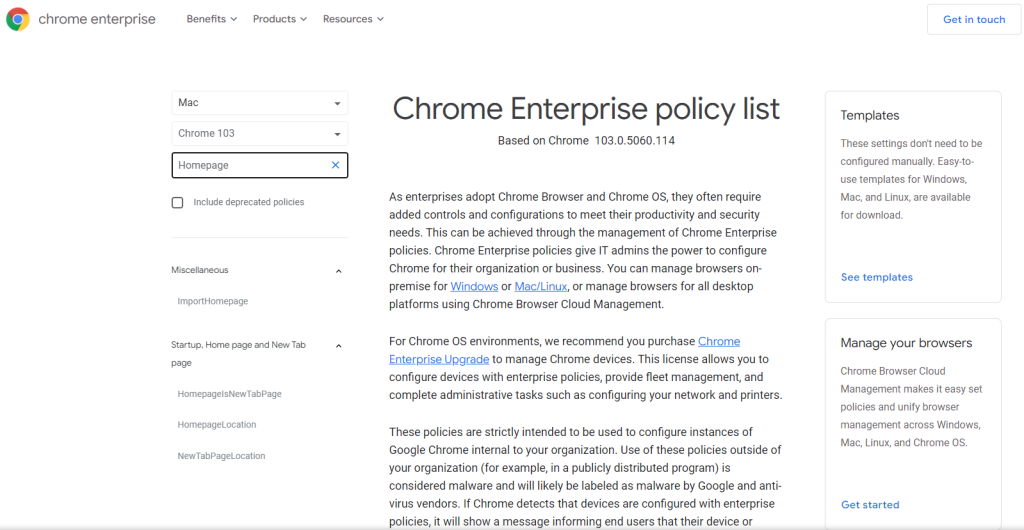The image size is (1024, 530).
Task: Follow the Mac/Linux link
Action: (x=541, y=286)
